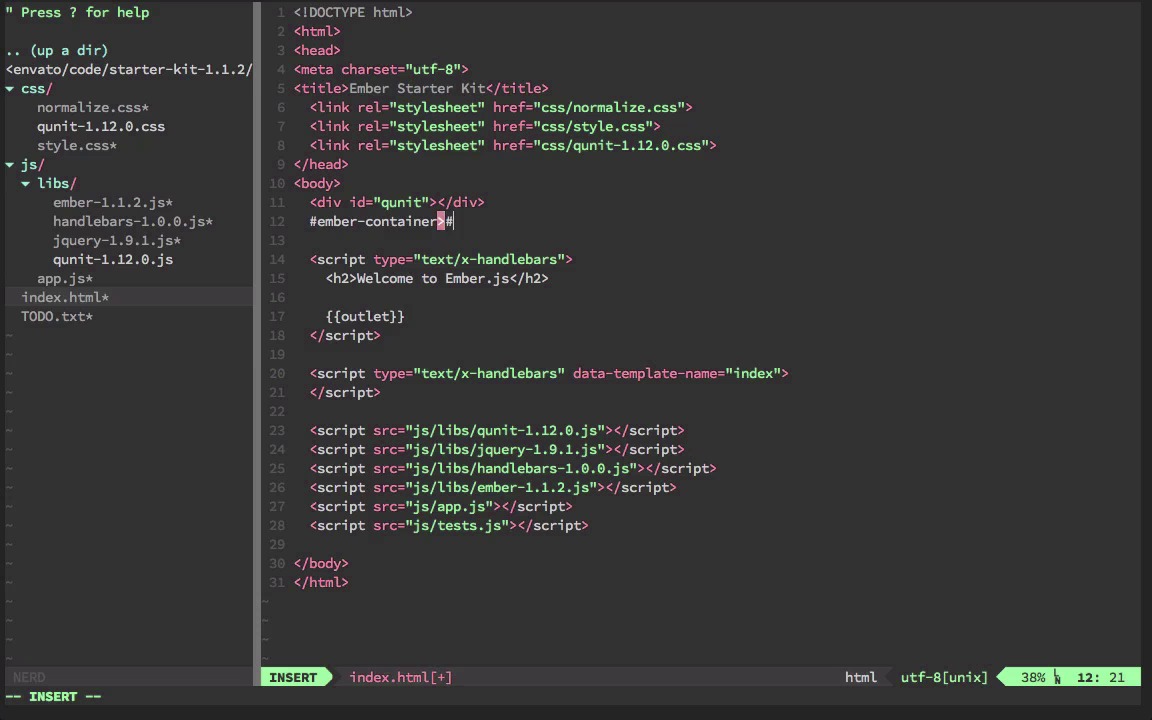Click the css/style.css href value
This screenshot has height=720, width=1152.
[x=593, y=126]
